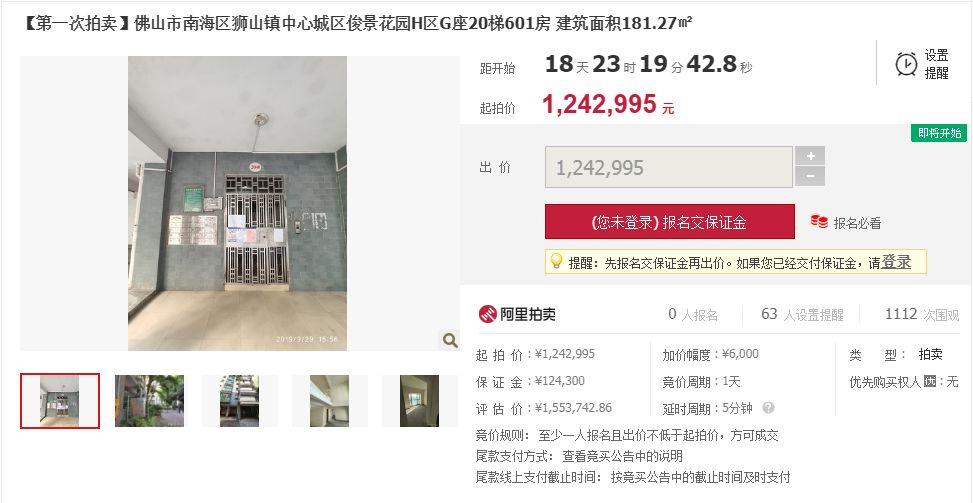Click the alarm clock reminder icon
The image size is (973, 503).
(x=906, y=64)
